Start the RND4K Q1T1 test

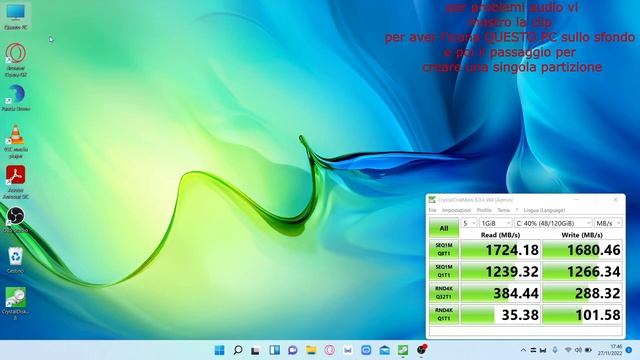[x=444, y=314]
